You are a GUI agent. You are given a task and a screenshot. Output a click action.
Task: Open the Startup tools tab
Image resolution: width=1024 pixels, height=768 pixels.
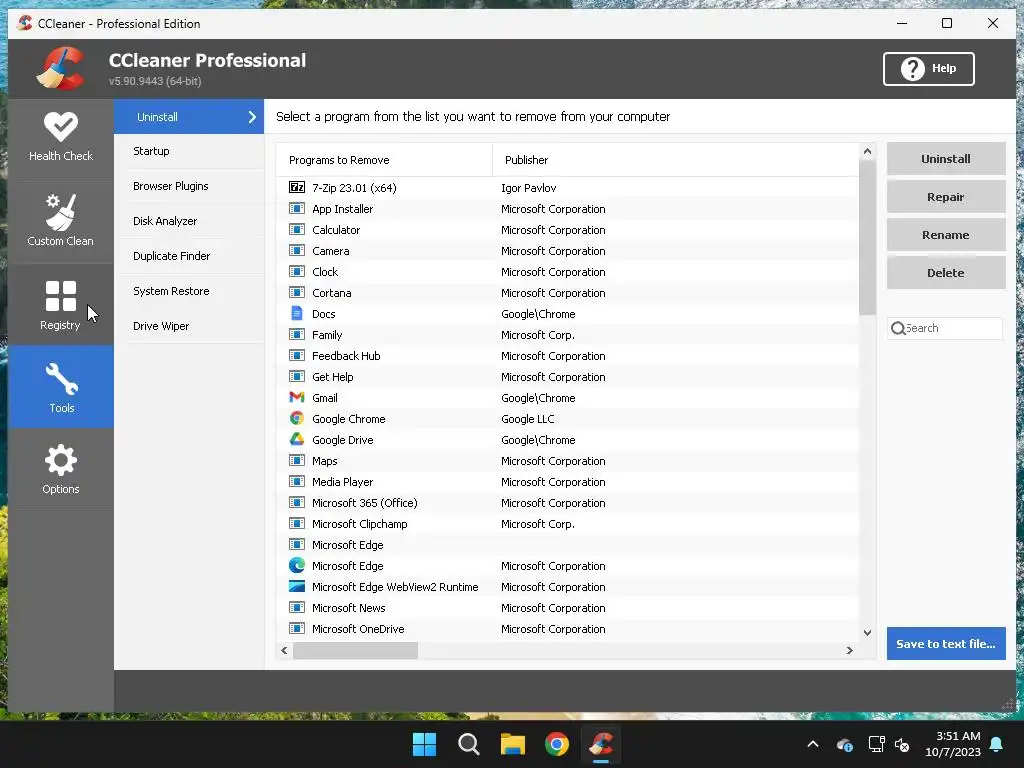[189, 152]
